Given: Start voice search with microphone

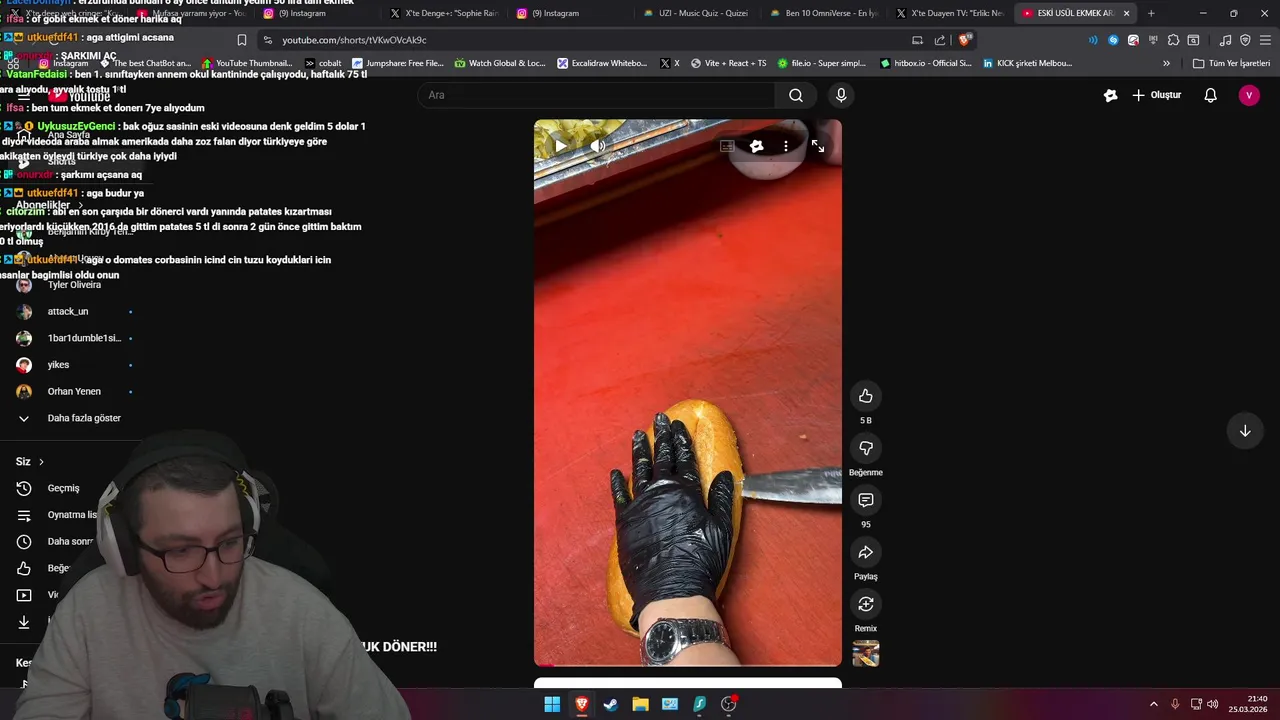Looking at the screenshot, I should pyautogui.click(x=841, y=95).
